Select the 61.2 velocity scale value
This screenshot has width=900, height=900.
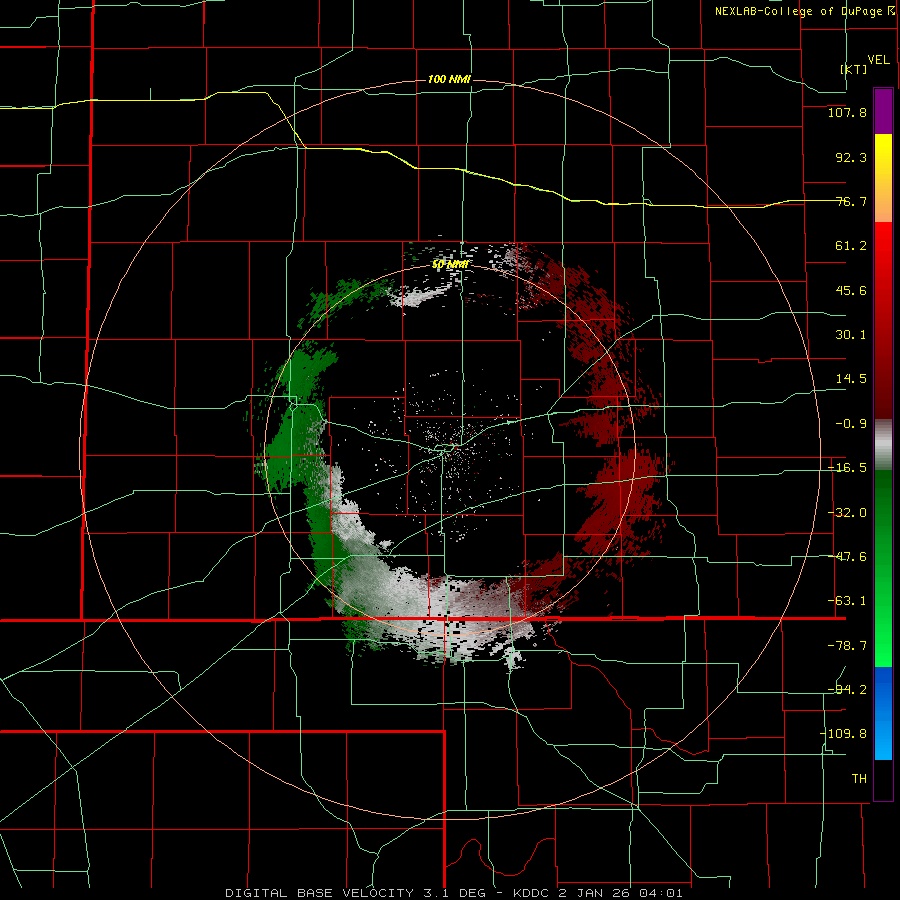[851, 246]
